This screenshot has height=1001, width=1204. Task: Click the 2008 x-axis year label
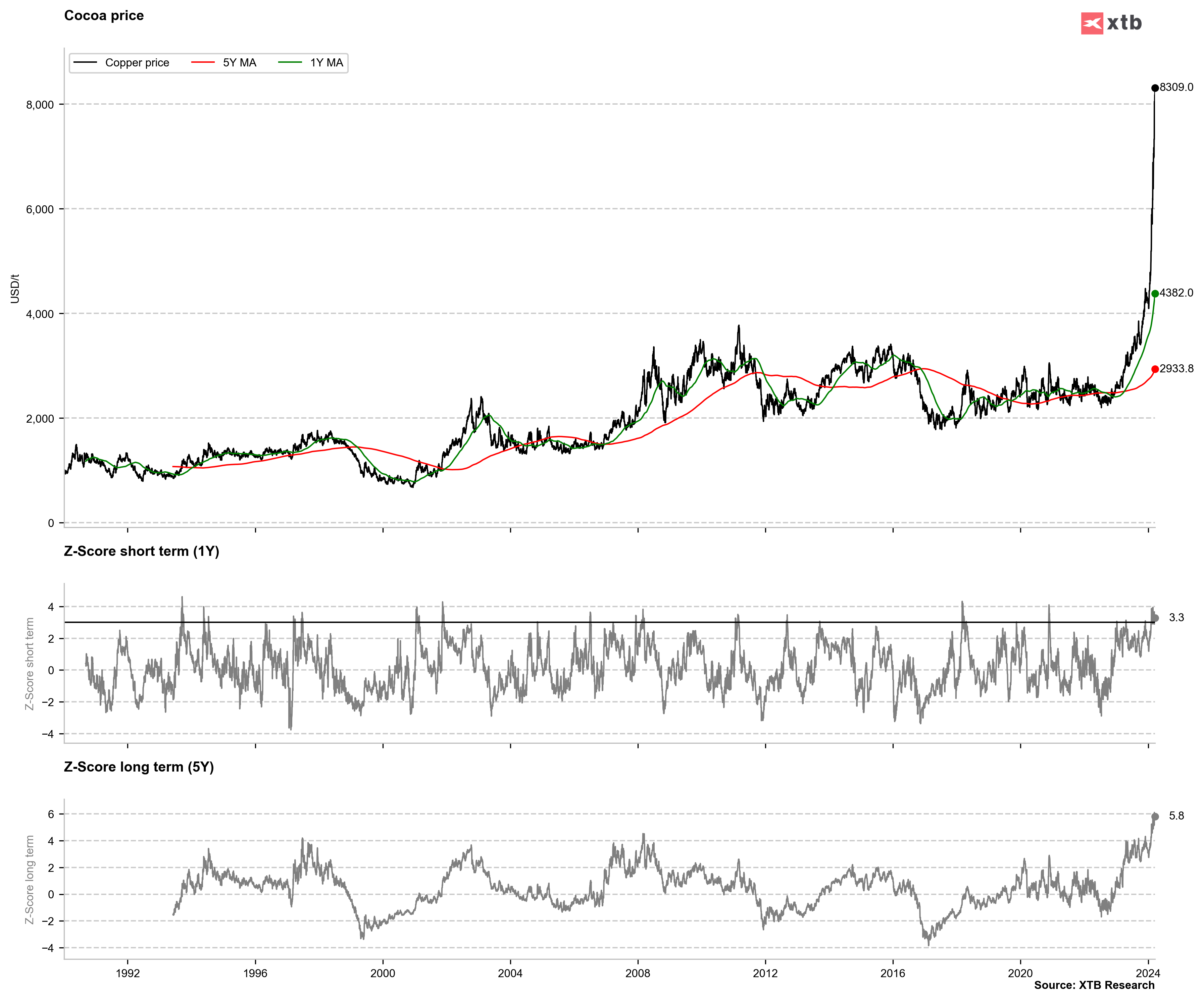click(x=638, y=973)
